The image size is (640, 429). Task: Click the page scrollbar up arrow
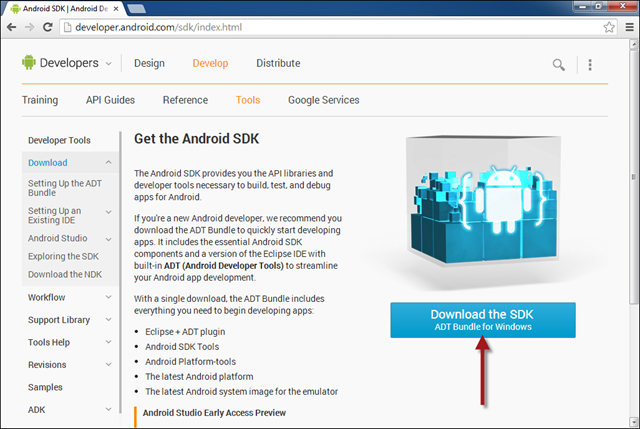click(x=633, y=44)
